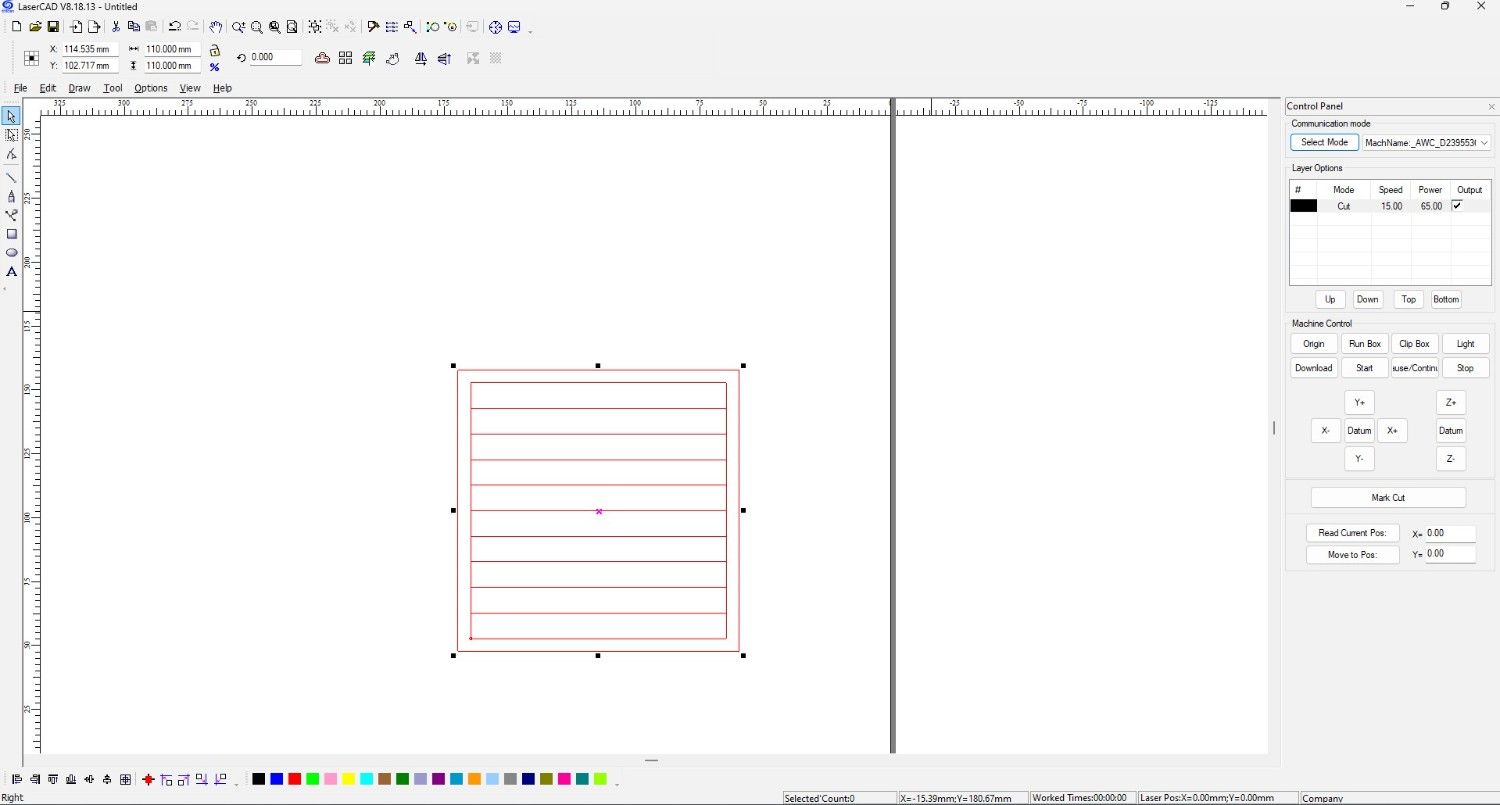Click the Export file icon

point(94,27)
